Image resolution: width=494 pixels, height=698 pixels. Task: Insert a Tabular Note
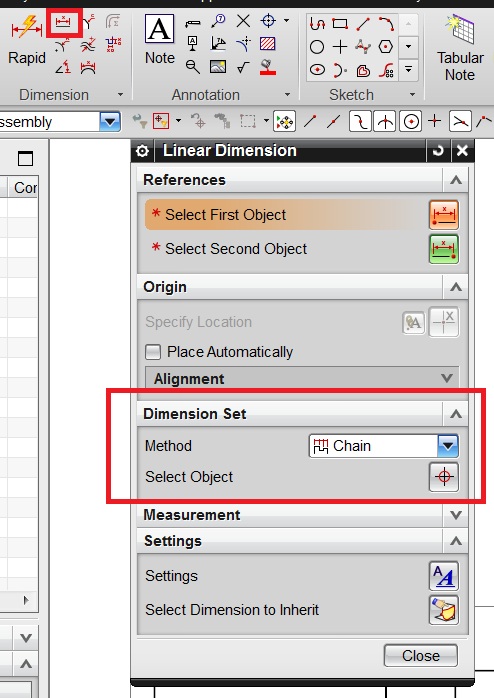click(460, 48)
